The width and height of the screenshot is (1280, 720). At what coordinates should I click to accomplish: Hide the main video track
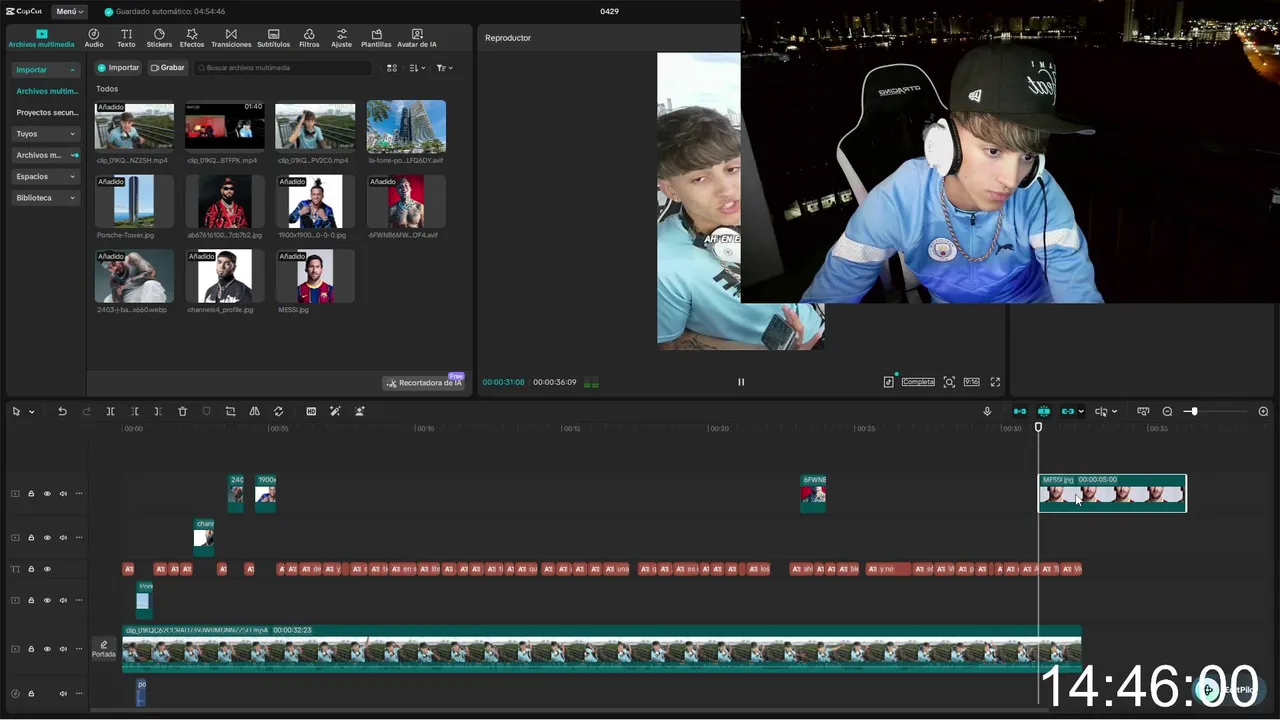(47, 649)
